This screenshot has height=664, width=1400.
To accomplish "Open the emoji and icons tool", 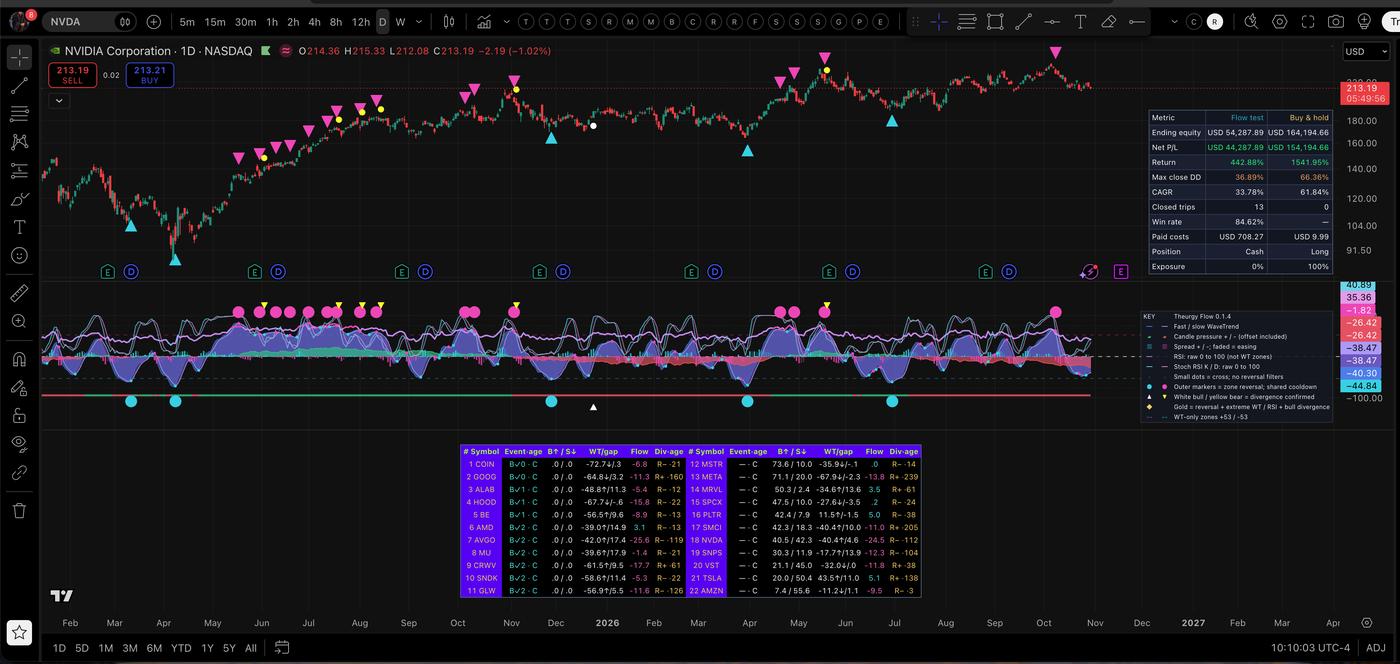I will (x=19, y=256).
